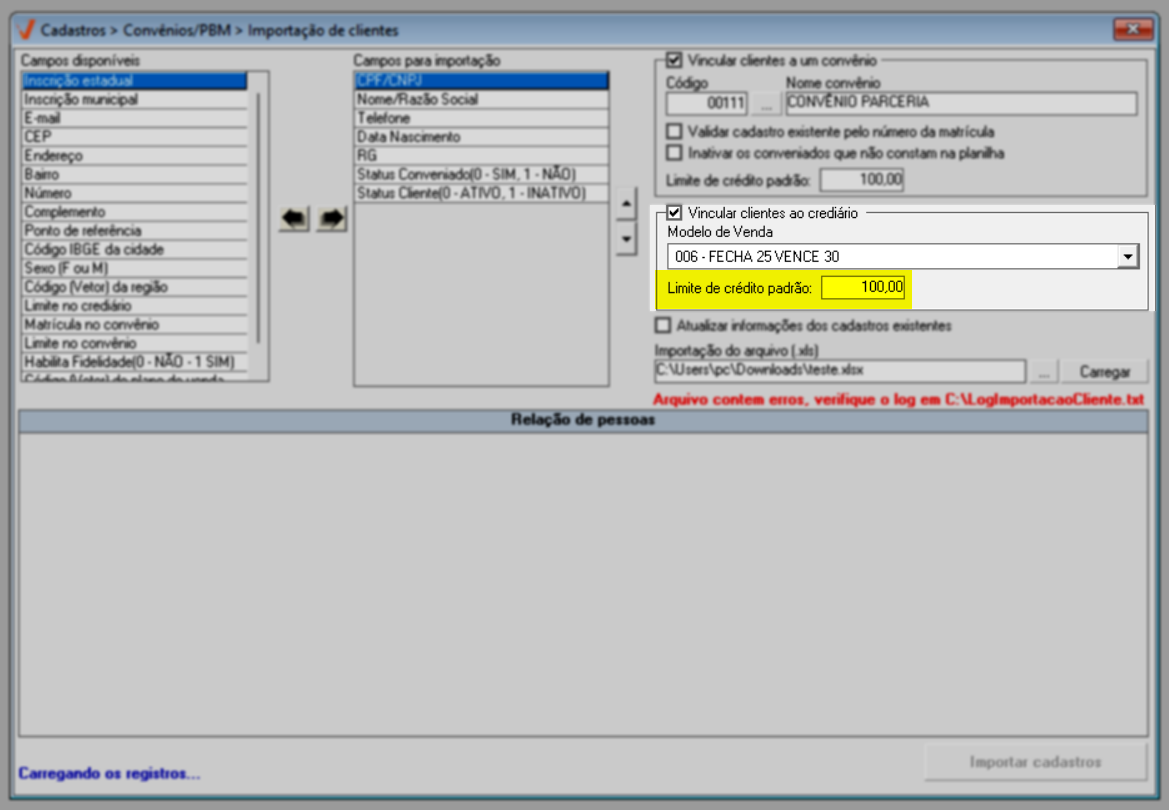
Task: Select Bairro in available fields
Action: pos(134,174)
